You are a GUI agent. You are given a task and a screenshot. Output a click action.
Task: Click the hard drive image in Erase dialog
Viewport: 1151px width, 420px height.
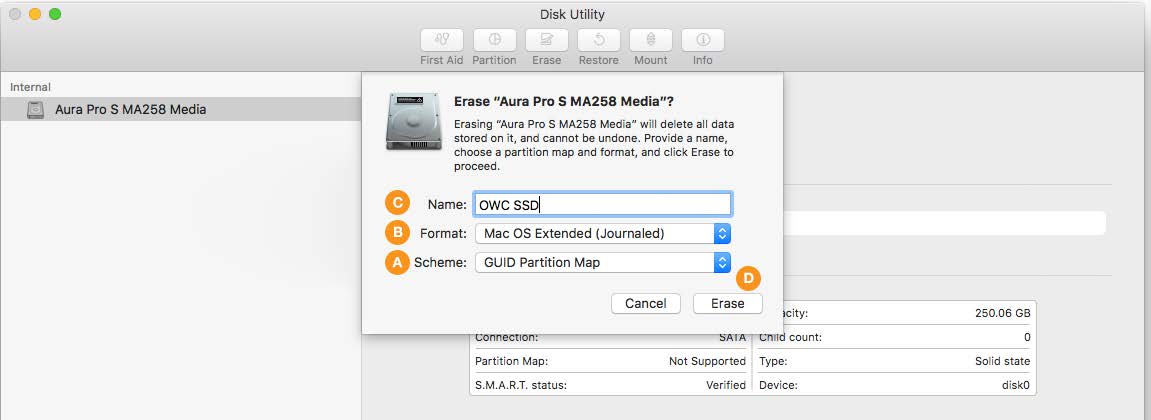click(x=412, y=121)
